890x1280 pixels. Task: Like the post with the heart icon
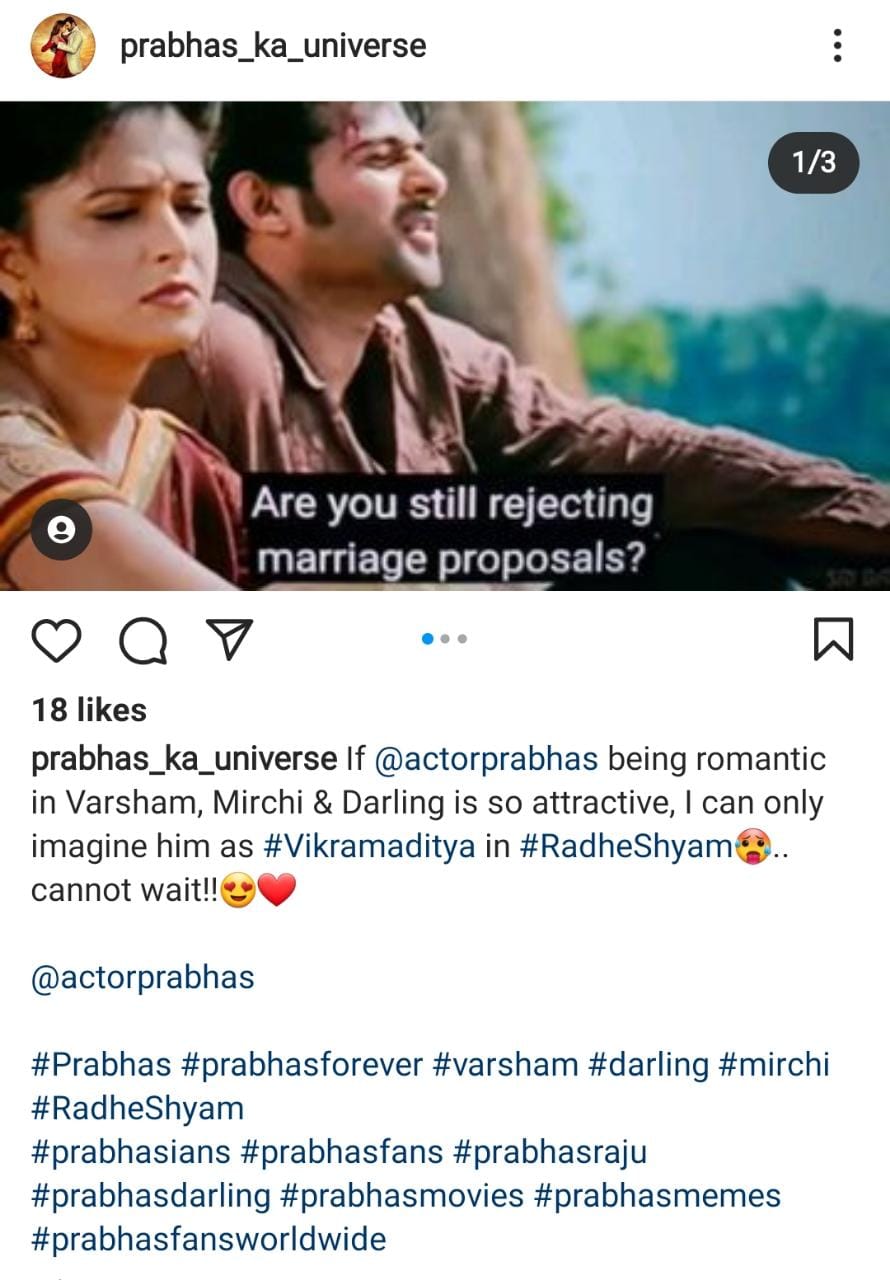(56, 640)
